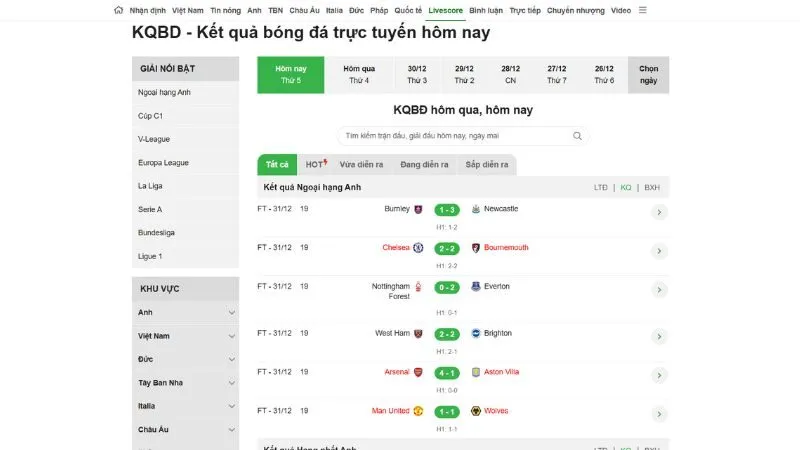Click LTĐ link for Ngoại hạng Anh
Viewport: 800px width, 450px height.
(x=601, y=188)
